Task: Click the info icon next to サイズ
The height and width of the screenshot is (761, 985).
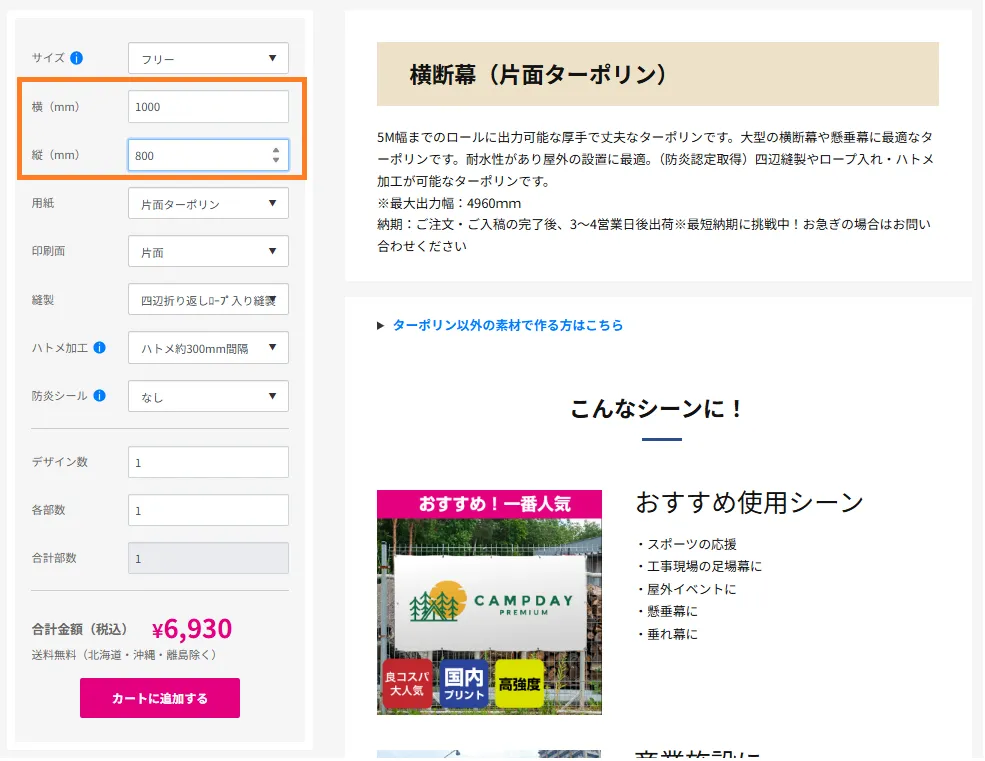Action: tap(77, 58)
